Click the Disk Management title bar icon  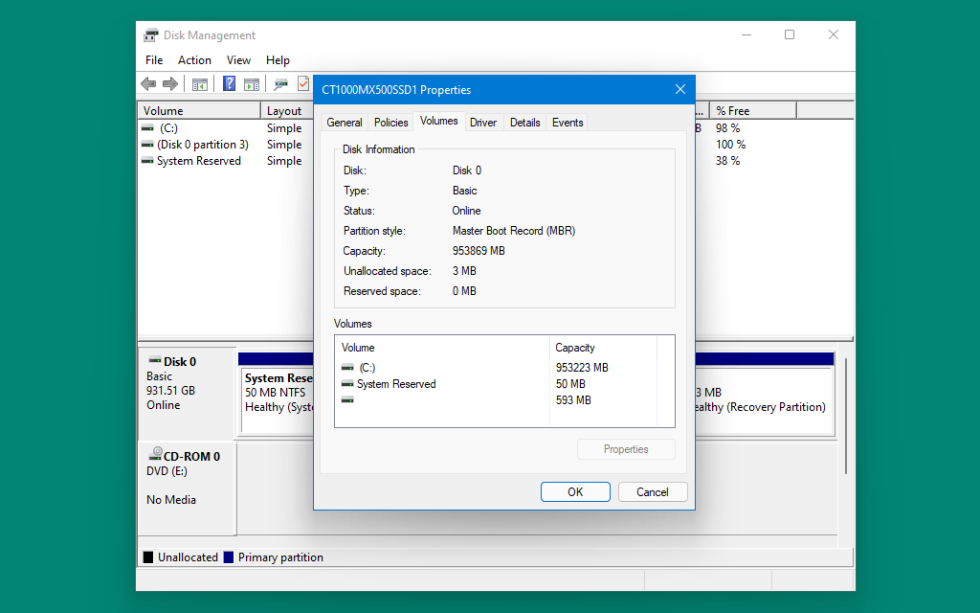coord(149,34)
